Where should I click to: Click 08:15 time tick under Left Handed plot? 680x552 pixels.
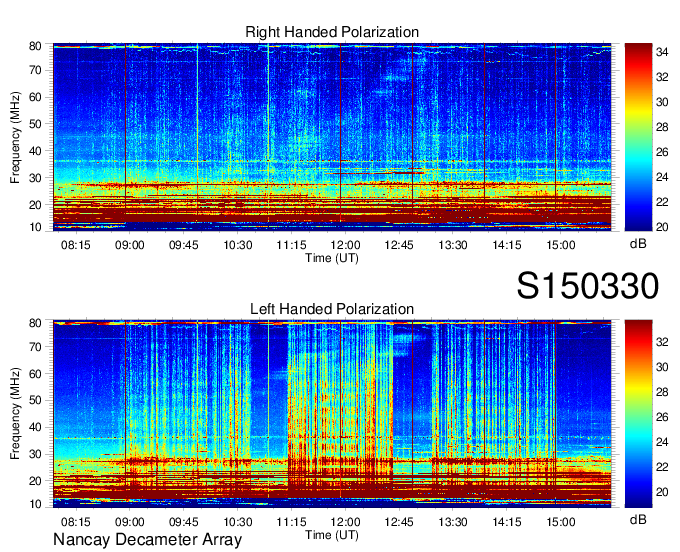pyautogui.click(x=75, y=522)
